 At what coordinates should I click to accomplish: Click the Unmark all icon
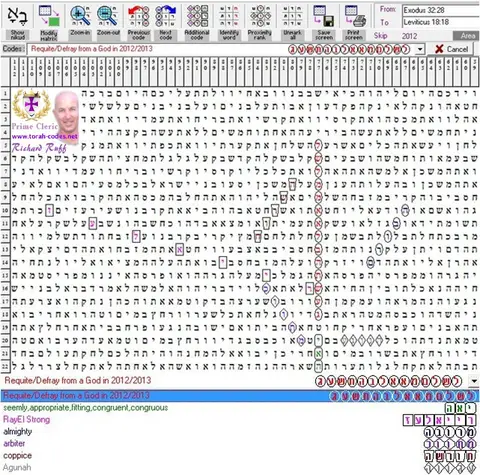tap(292, 16)
